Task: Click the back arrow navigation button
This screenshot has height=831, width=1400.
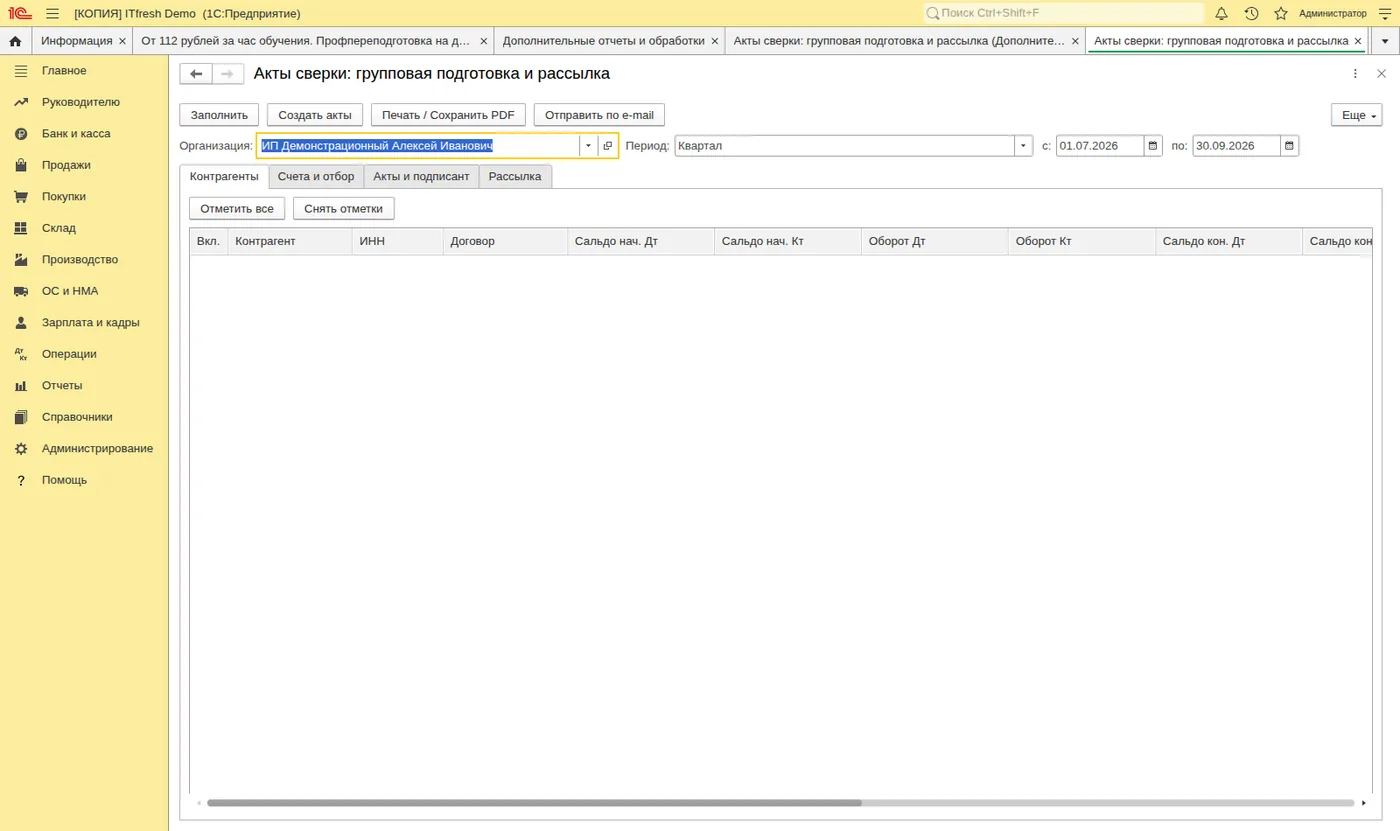Action: pyautogui.click(x=196, y=74)
